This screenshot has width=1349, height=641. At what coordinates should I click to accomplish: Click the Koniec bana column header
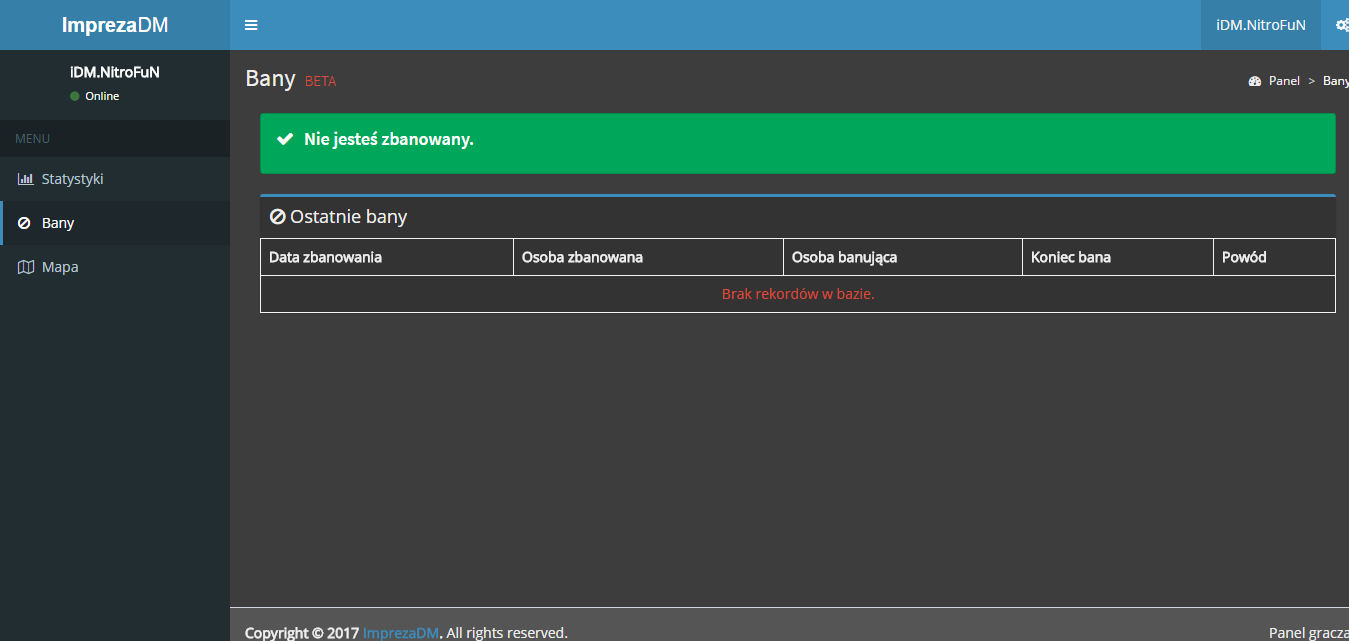pyautogui.click(x=1071, y=257)
